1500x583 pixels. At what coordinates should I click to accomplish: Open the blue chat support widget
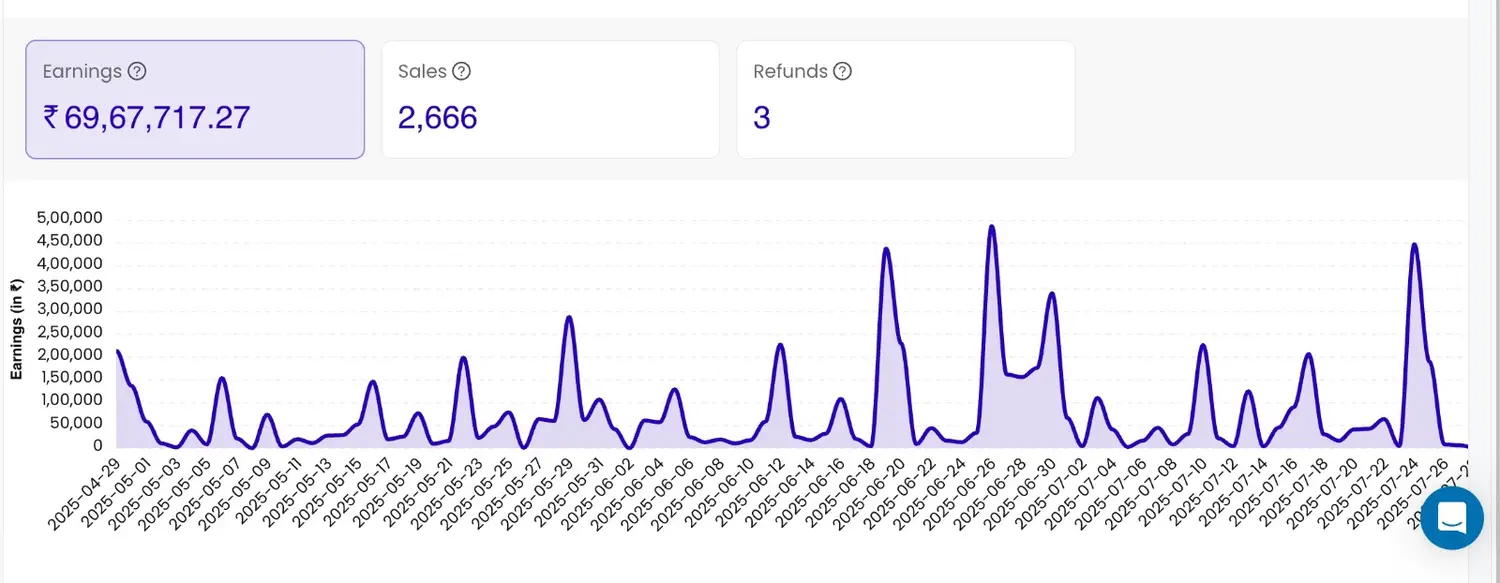point(1451,518)
